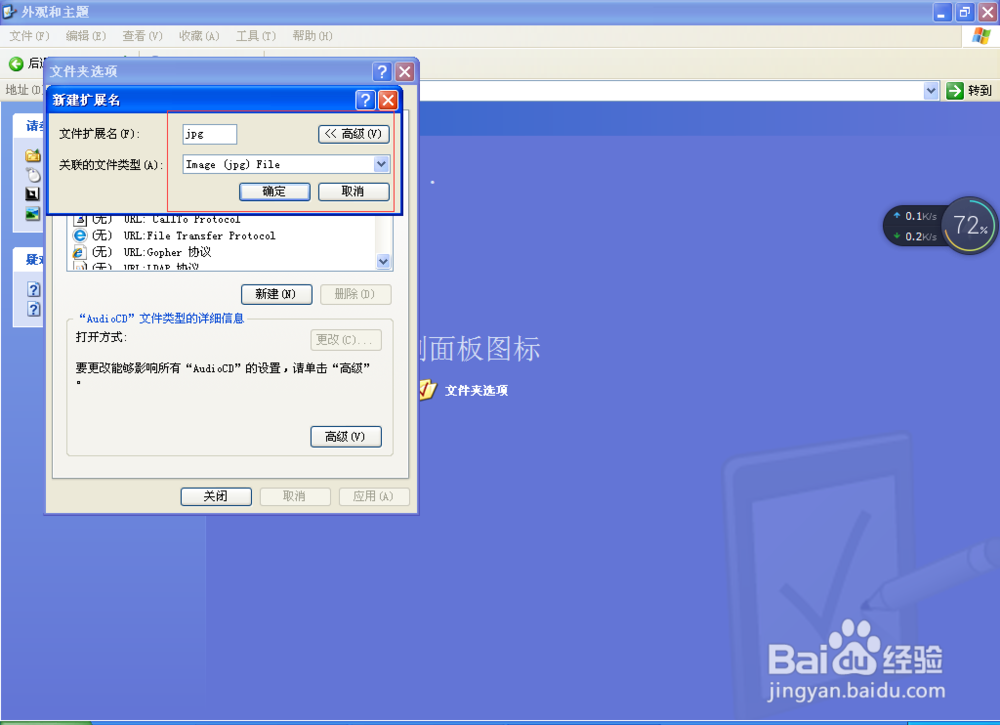Click the Windows flag logo
This screenshot has width=1000, height=725.
tap(981, 36)
